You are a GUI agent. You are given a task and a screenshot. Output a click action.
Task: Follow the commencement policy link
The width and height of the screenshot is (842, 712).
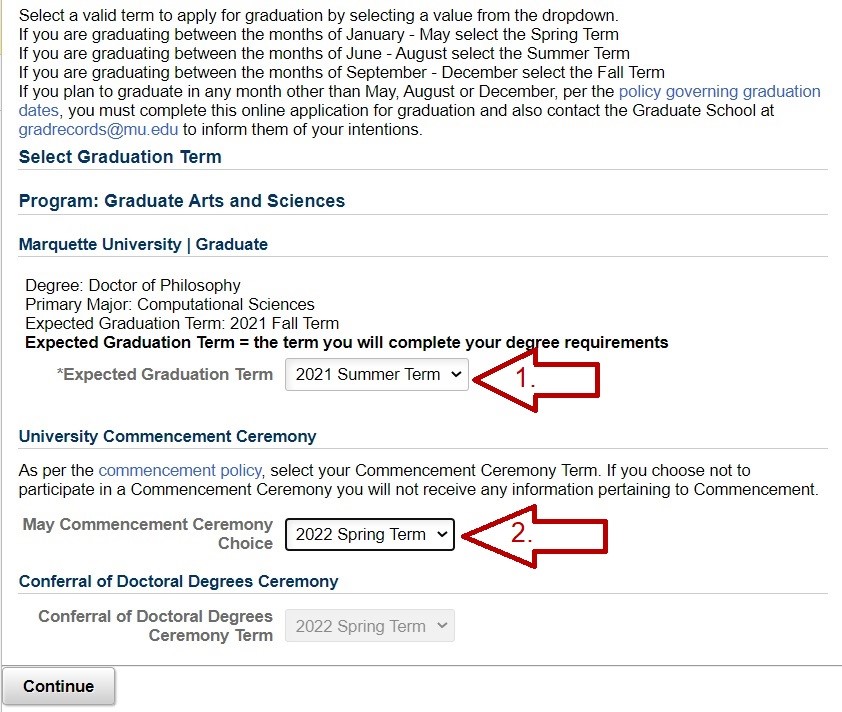(x=180, y=470)
